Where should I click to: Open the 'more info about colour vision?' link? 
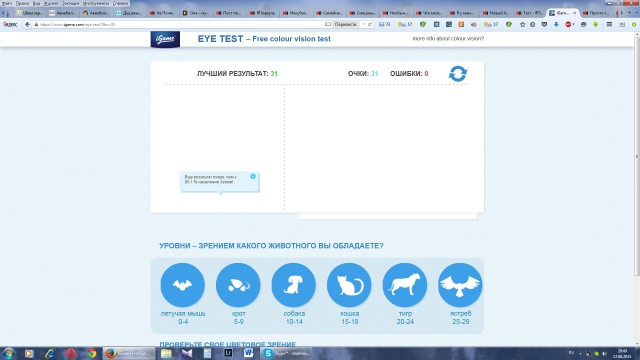pyautogui.click(x=448, y=38)
